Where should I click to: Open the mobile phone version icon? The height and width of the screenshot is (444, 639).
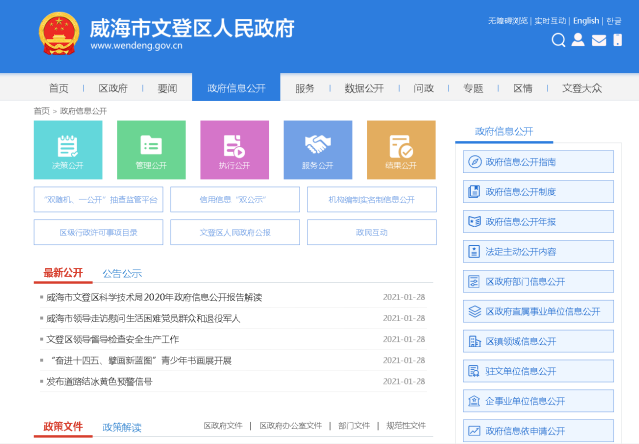point(619,40)
